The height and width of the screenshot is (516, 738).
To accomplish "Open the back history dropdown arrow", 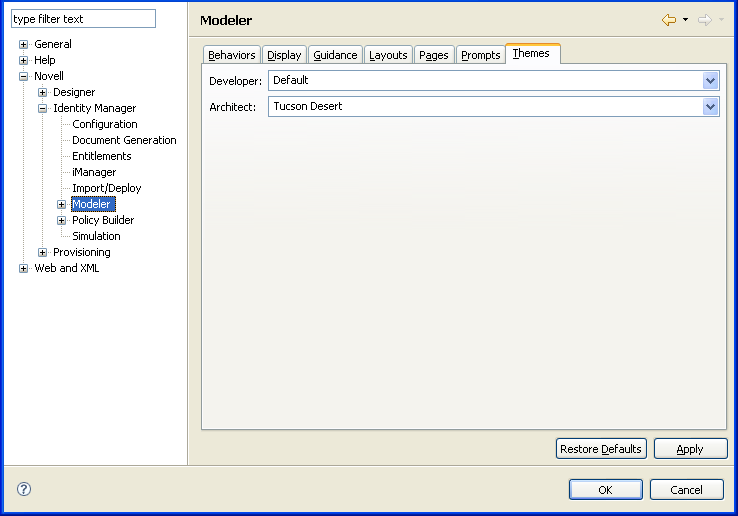I will pos(685,20).
